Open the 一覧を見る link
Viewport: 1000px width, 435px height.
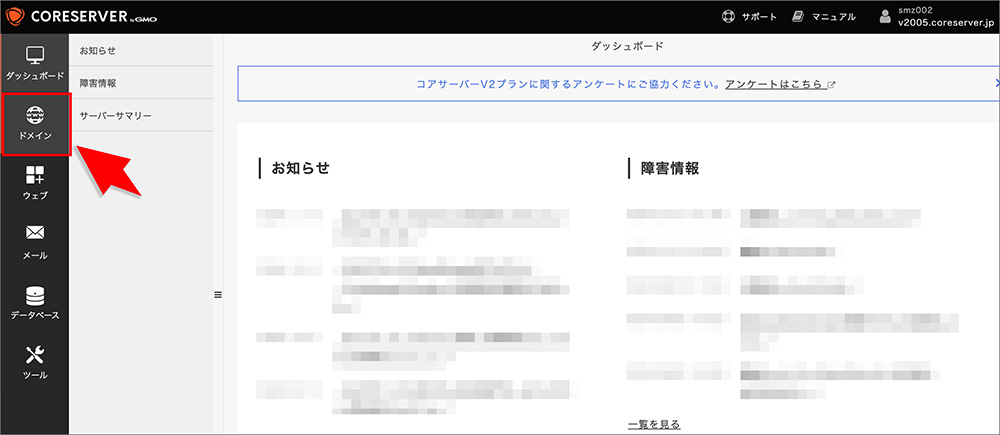[x=654, y=424]
